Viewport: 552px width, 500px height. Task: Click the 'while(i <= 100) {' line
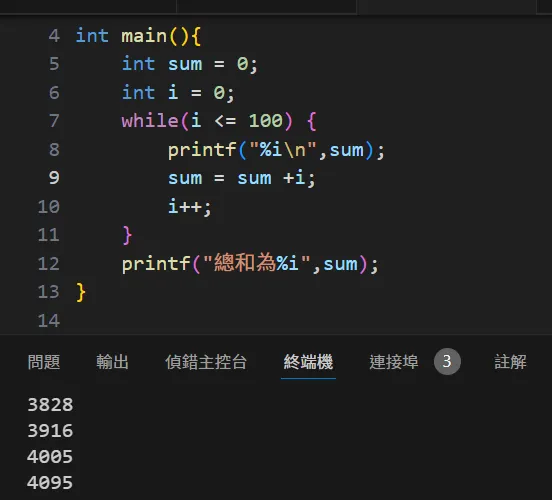[x=219, y=121]
